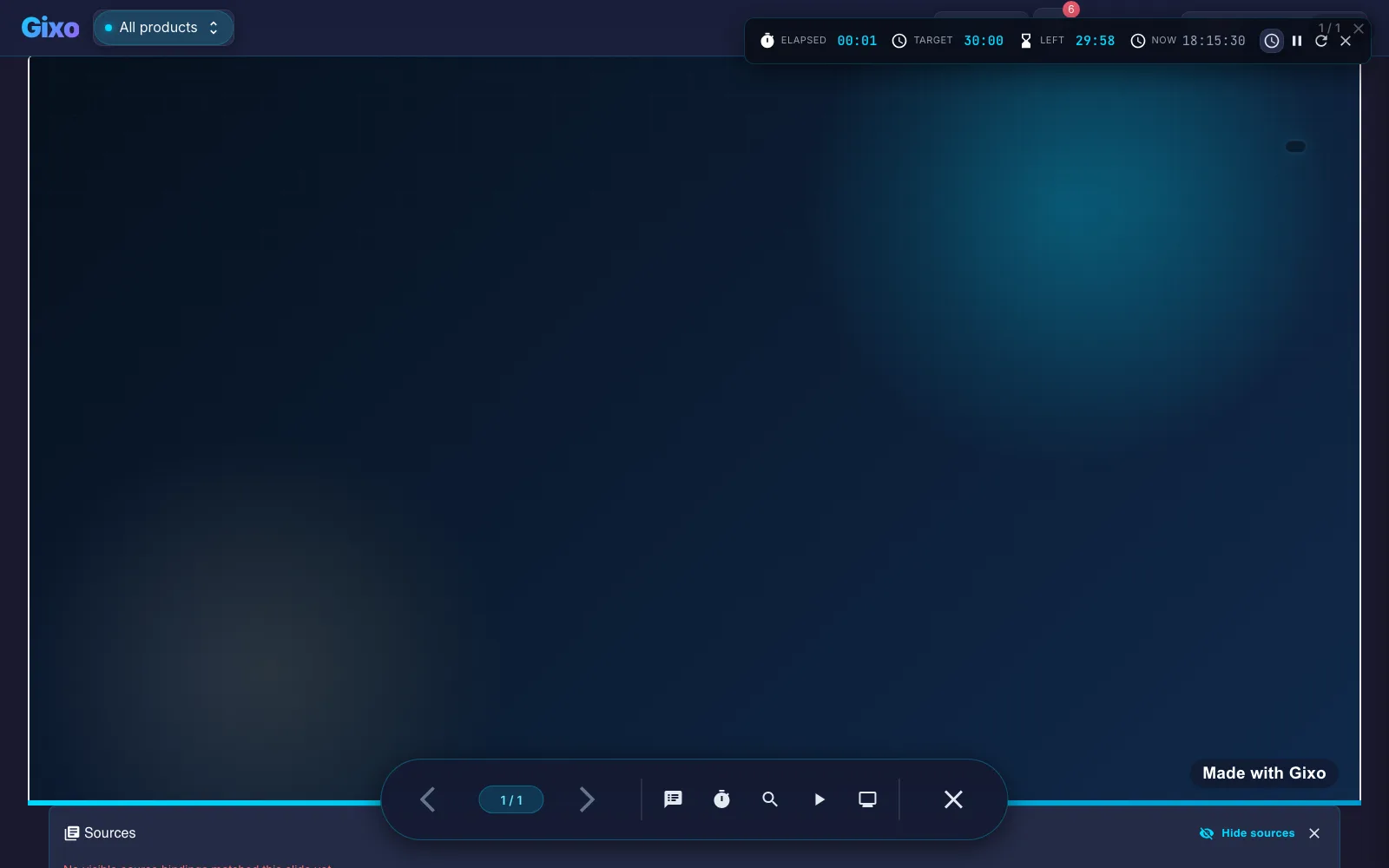Click the current time 18:15:30
This screenshot has width=1389, height=868.
1214,41
